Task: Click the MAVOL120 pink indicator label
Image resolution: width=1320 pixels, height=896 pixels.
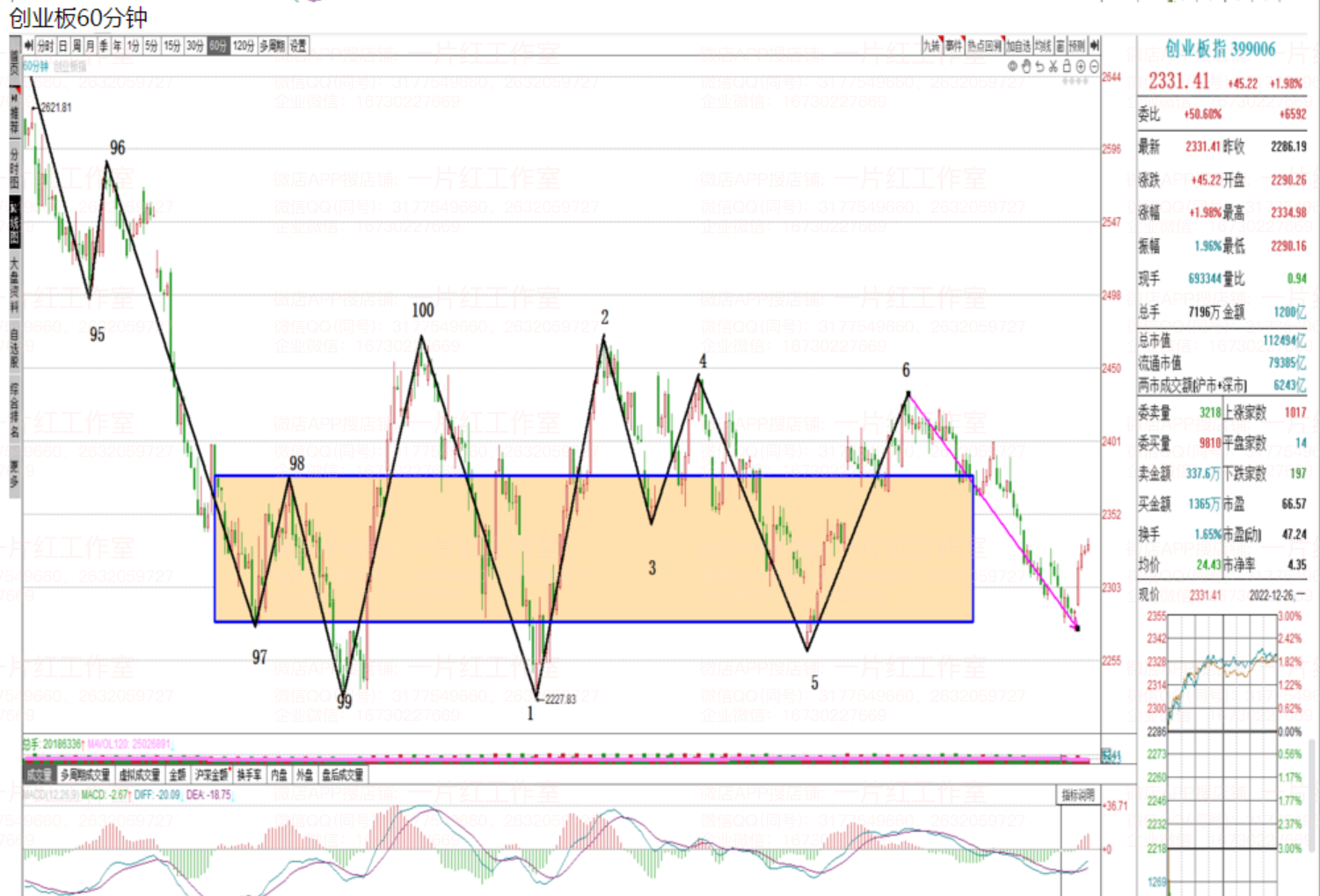Action: pos(128,744)
